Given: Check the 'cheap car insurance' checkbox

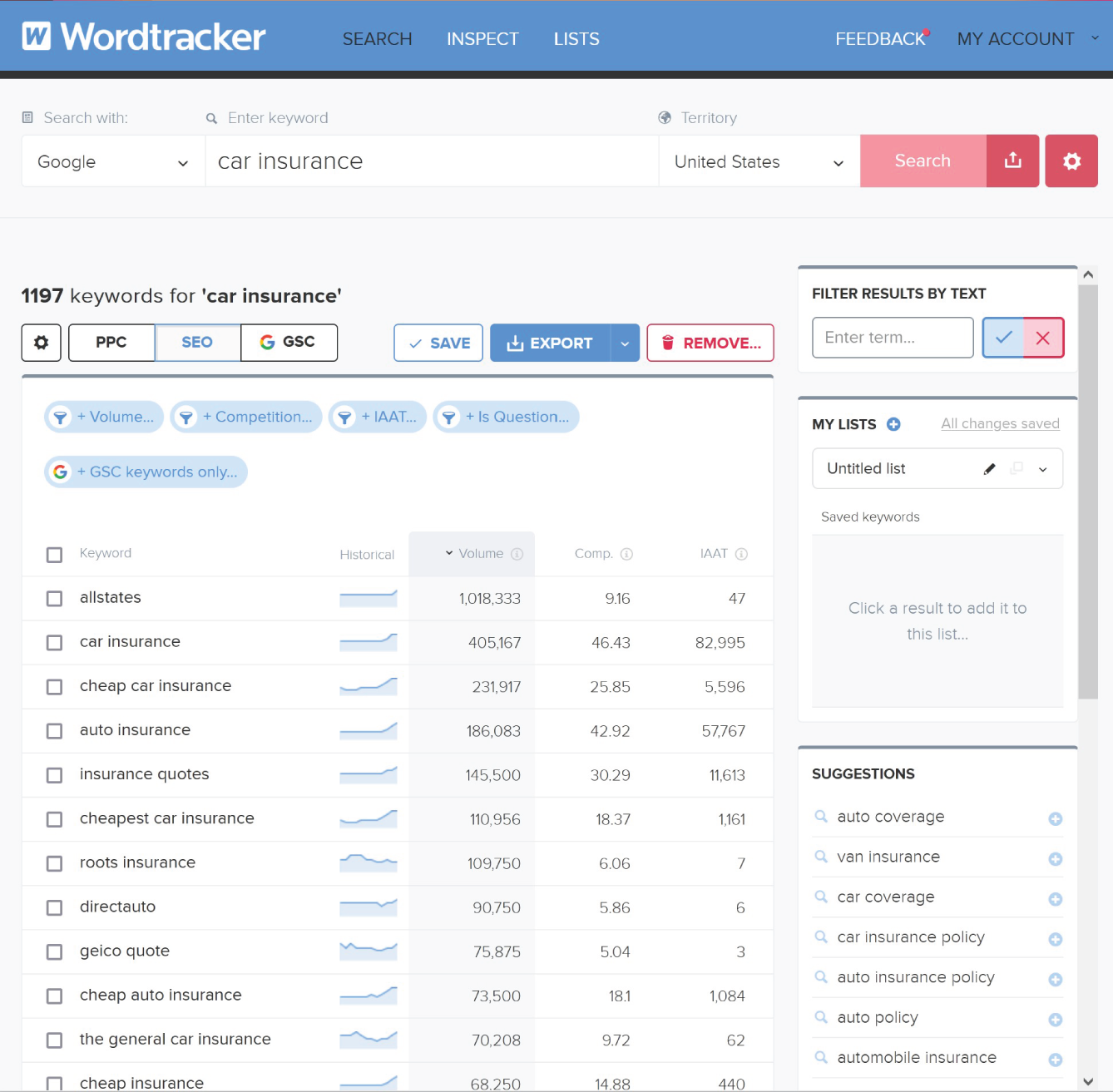Looking at the screenshot, I should 54,686.
